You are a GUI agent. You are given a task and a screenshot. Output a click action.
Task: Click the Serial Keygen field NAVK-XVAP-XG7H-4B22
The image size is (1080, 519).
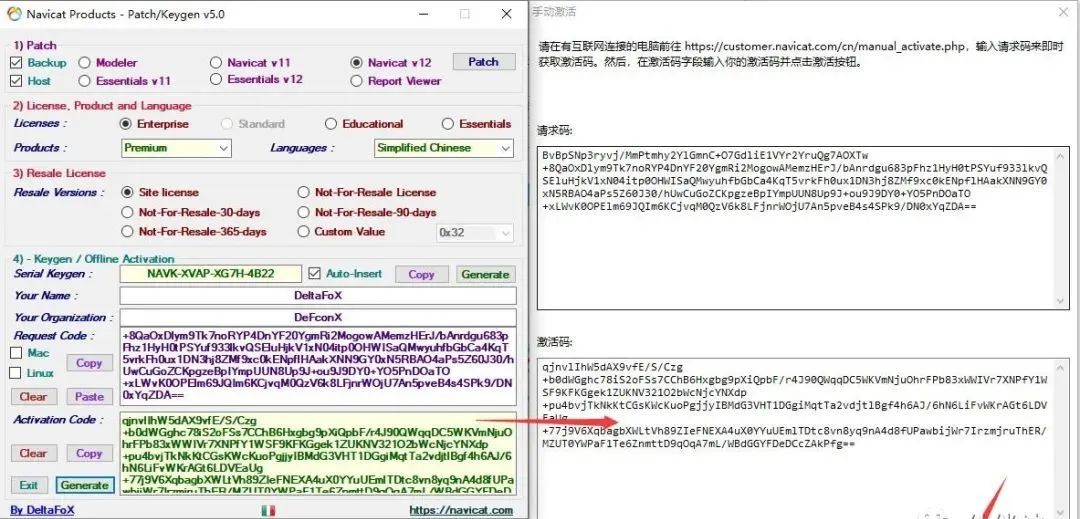coord(211,274)
